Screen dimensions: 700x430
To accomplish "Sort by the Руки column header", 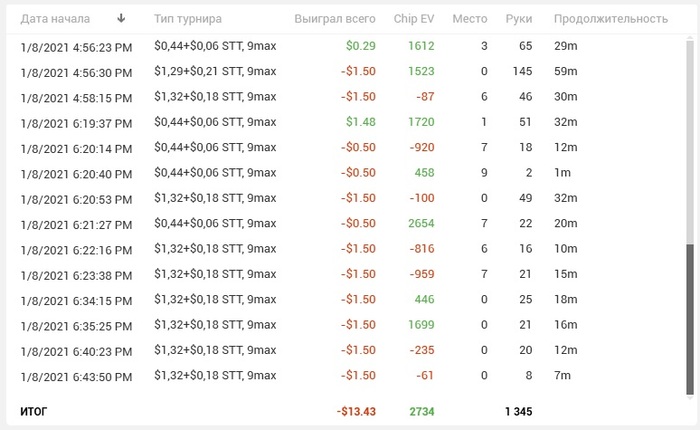I will pos(518,18).
